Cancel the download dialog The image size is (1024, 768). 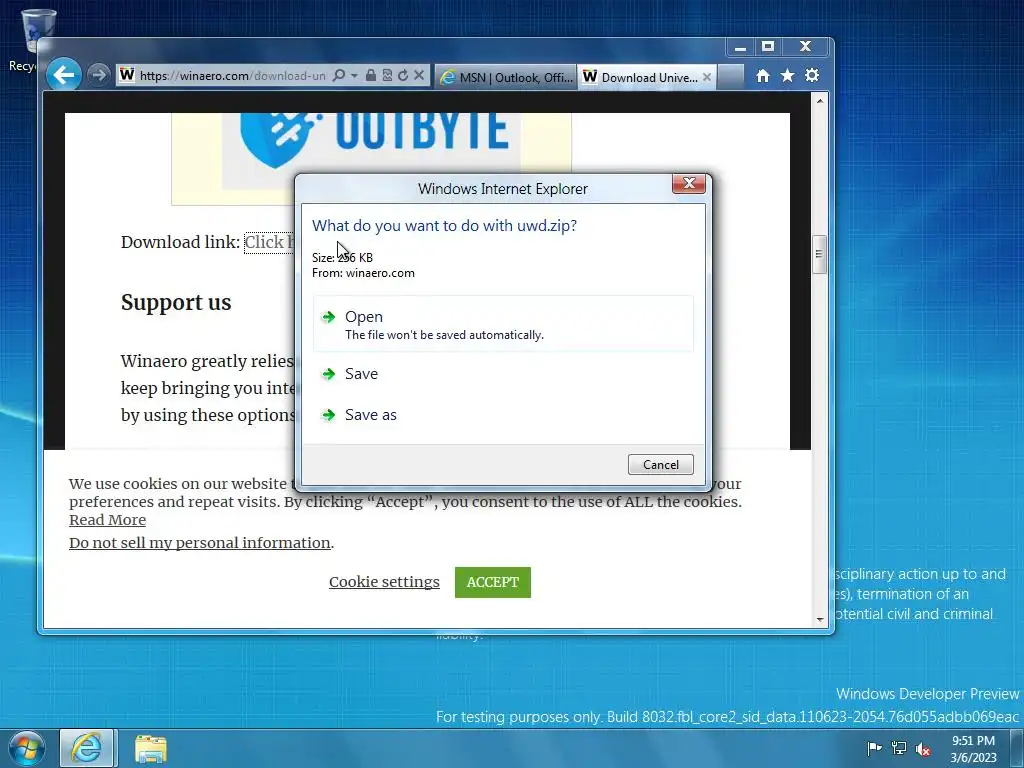click(x=660, y=464)
